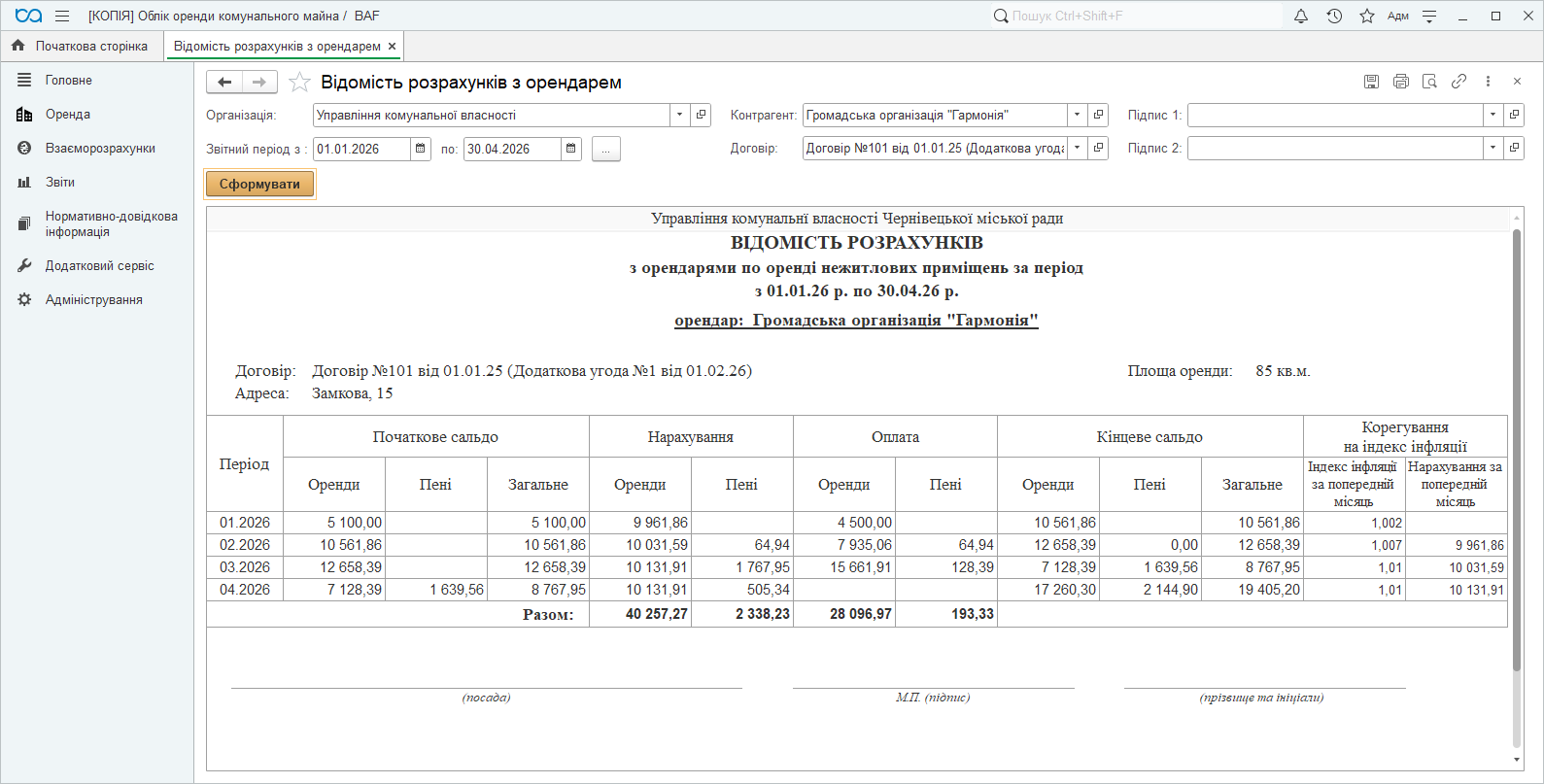
Task: Open notifications bell icon
Action: coord(1301,17)
